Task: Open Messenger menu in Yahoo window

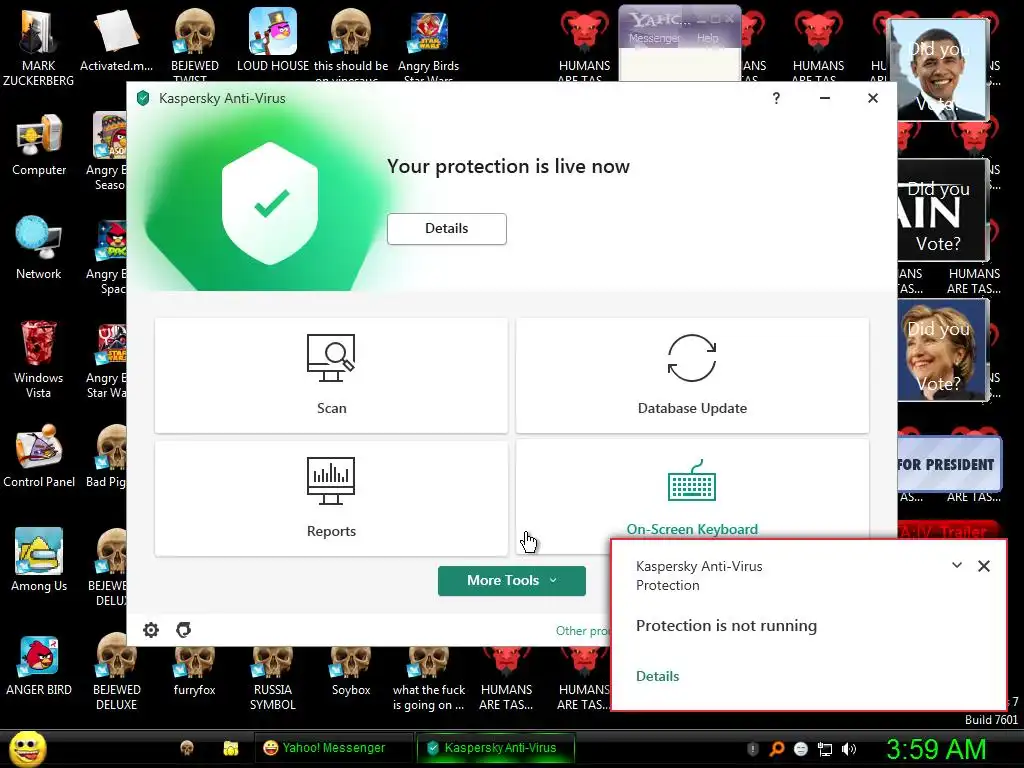Action: click(654, 39)
